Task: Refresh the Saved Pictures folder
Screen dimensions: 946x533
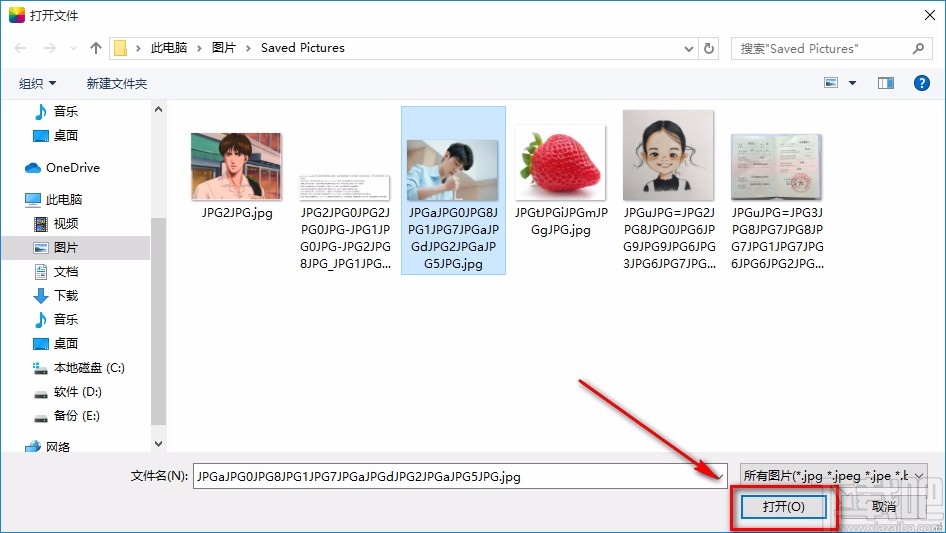Action: pos(709,48)
